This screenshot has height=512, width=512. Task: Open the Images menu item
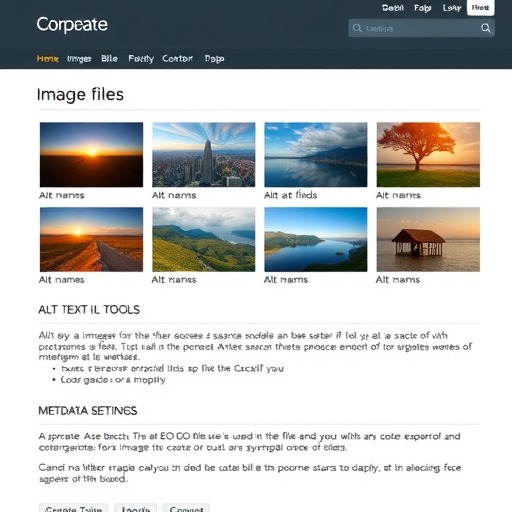click(79, 59)
